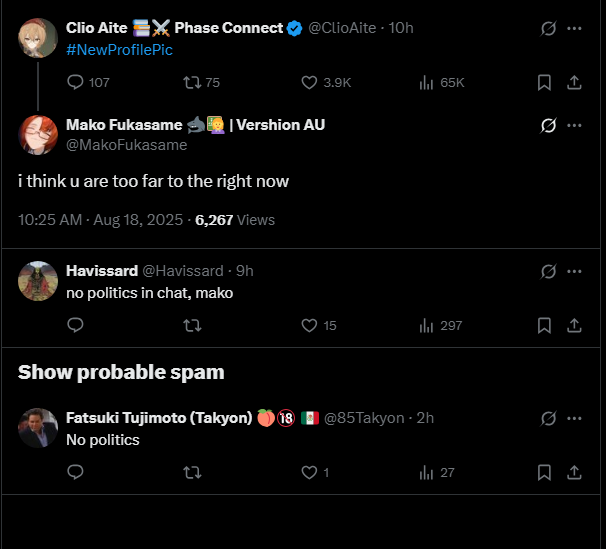Open Havissard's profile picture
The width and height of the screenshot is (606, 549).
click(x=38, y=281)
